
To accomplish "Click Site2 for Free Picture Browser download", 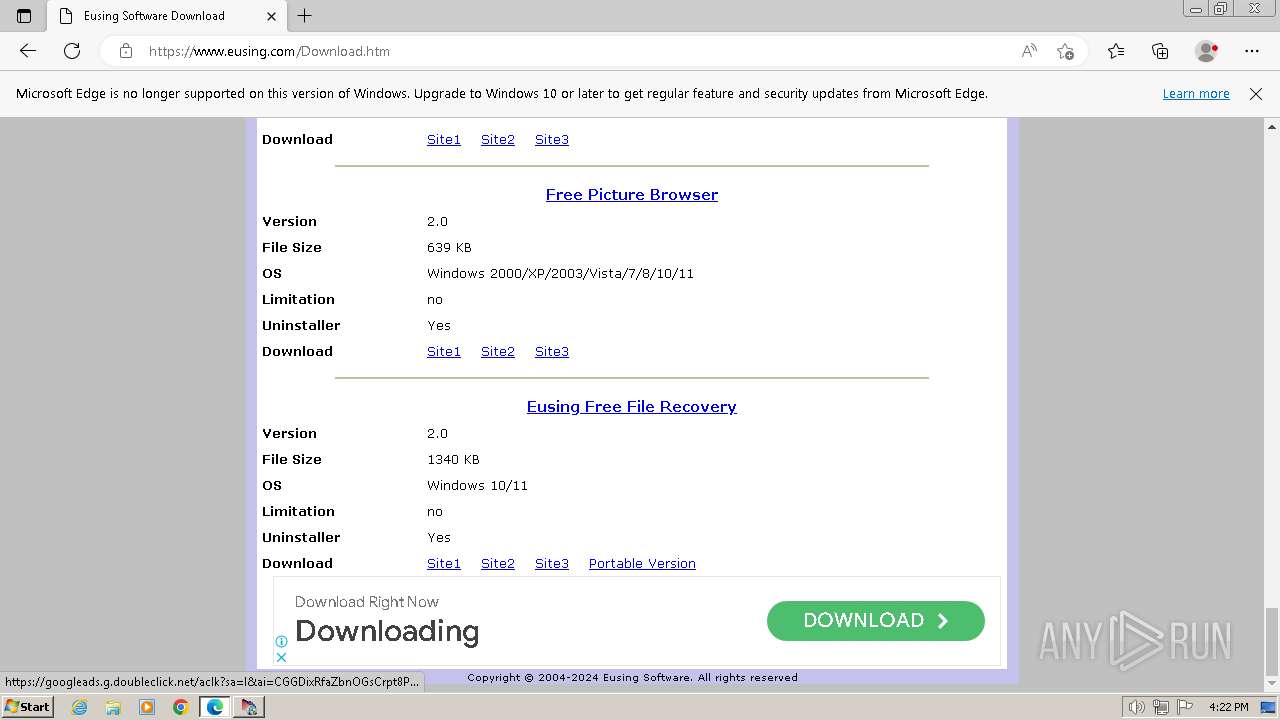I will (x=498, y=352).
